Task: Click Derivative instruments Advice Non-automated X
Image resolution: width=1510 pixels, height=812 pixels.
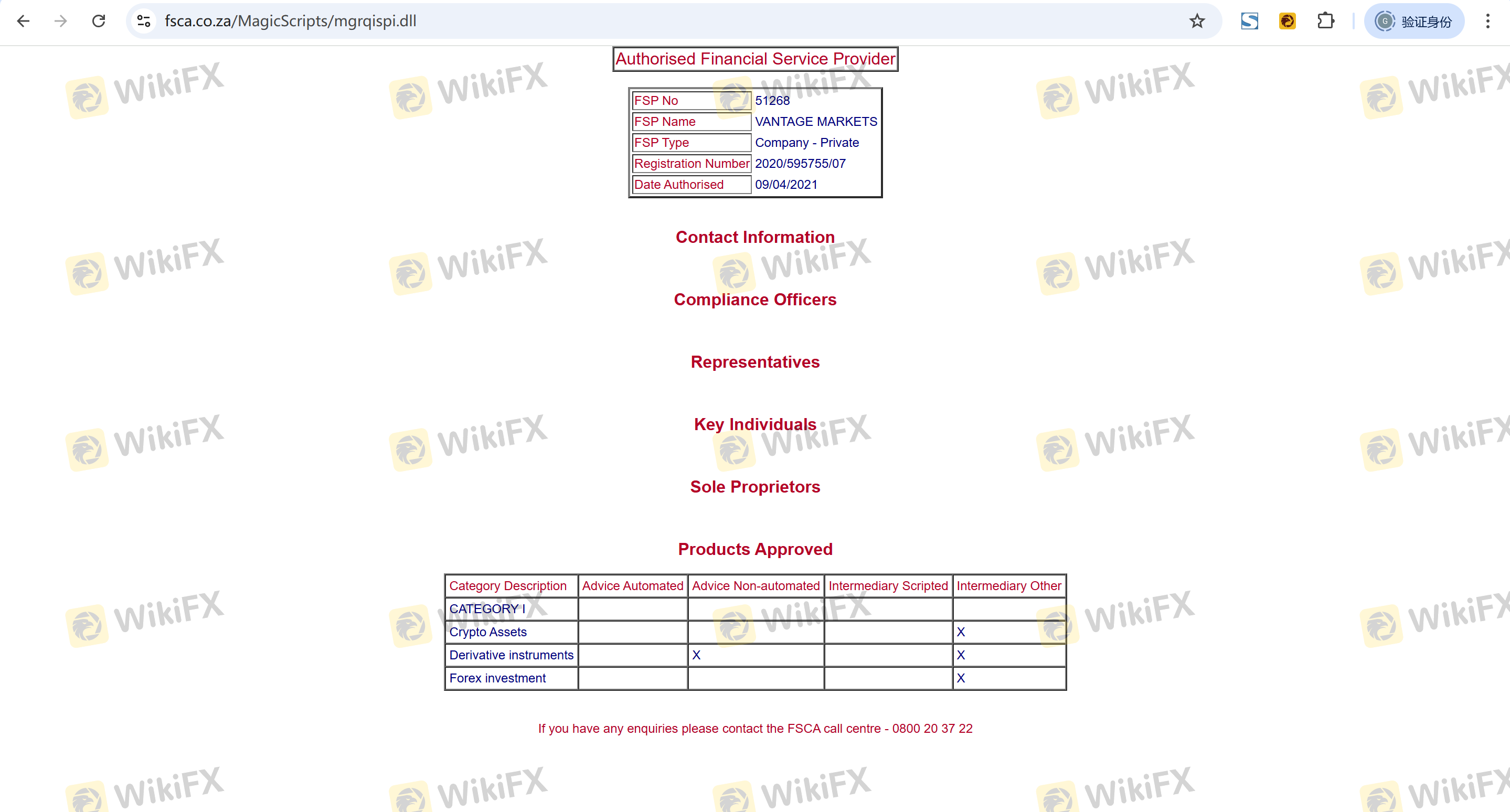Action: pyautogui.click(x=696, y=655)
